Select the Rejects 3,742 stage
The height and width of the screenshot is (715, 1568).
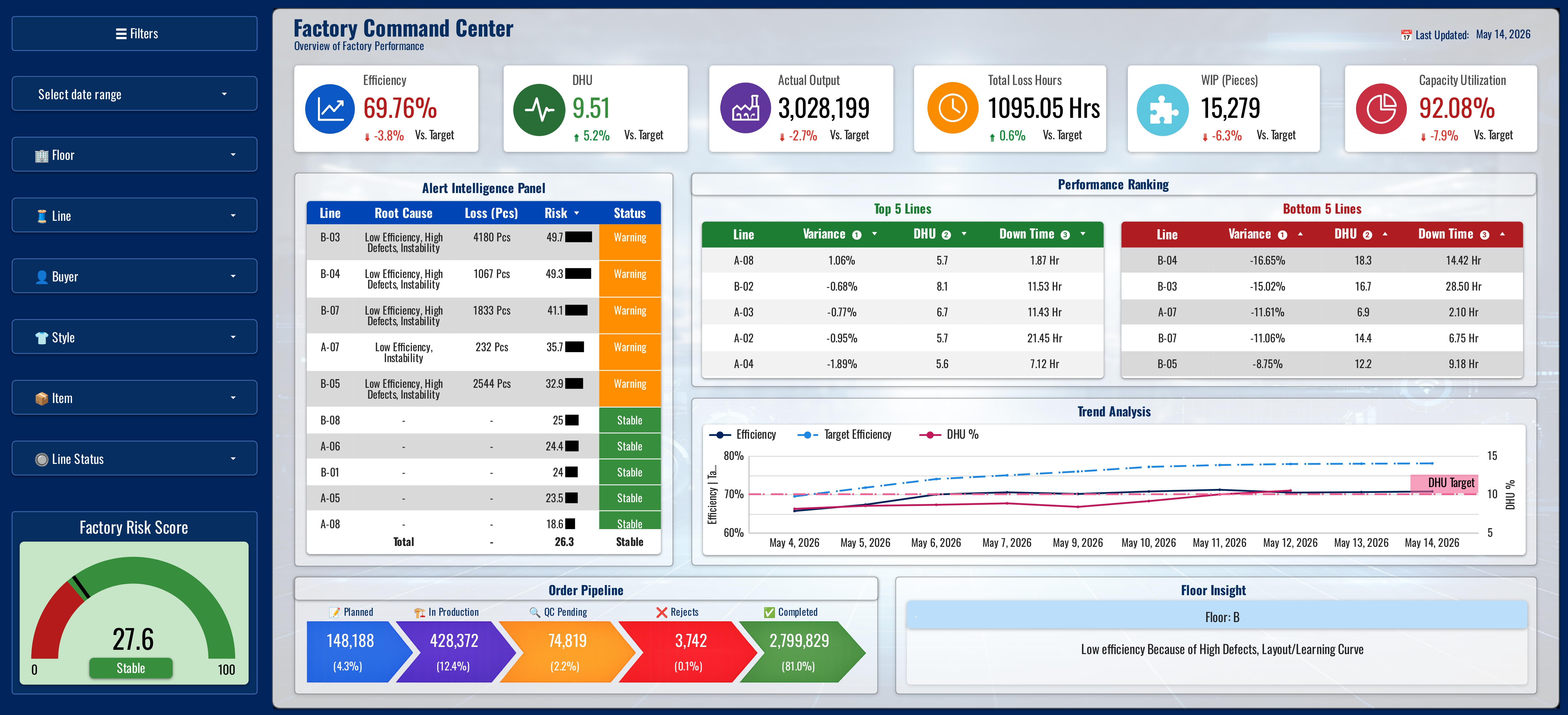click(688, 652)
